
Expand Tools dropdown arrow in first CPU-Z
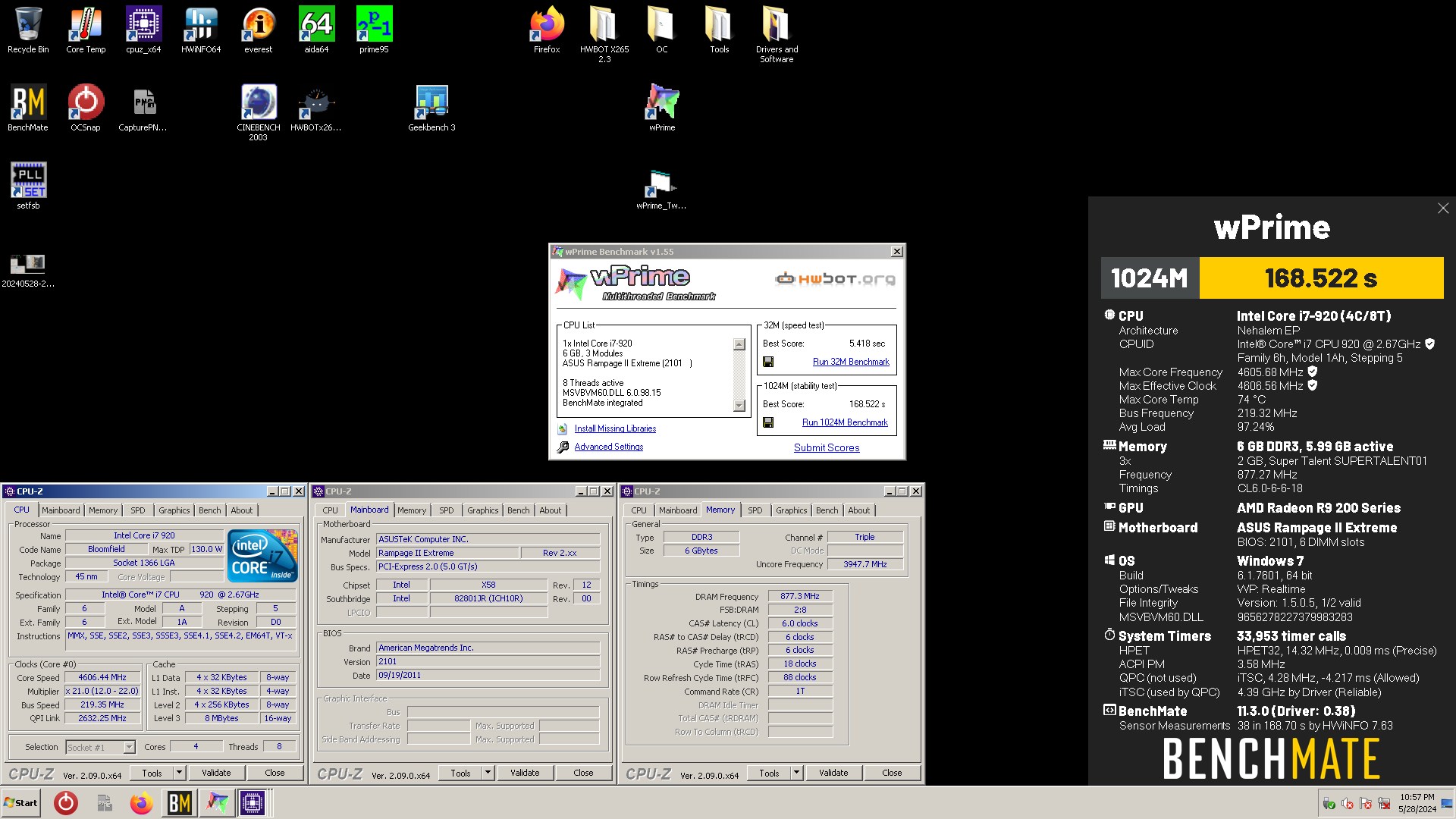click(x=180, y=773)
